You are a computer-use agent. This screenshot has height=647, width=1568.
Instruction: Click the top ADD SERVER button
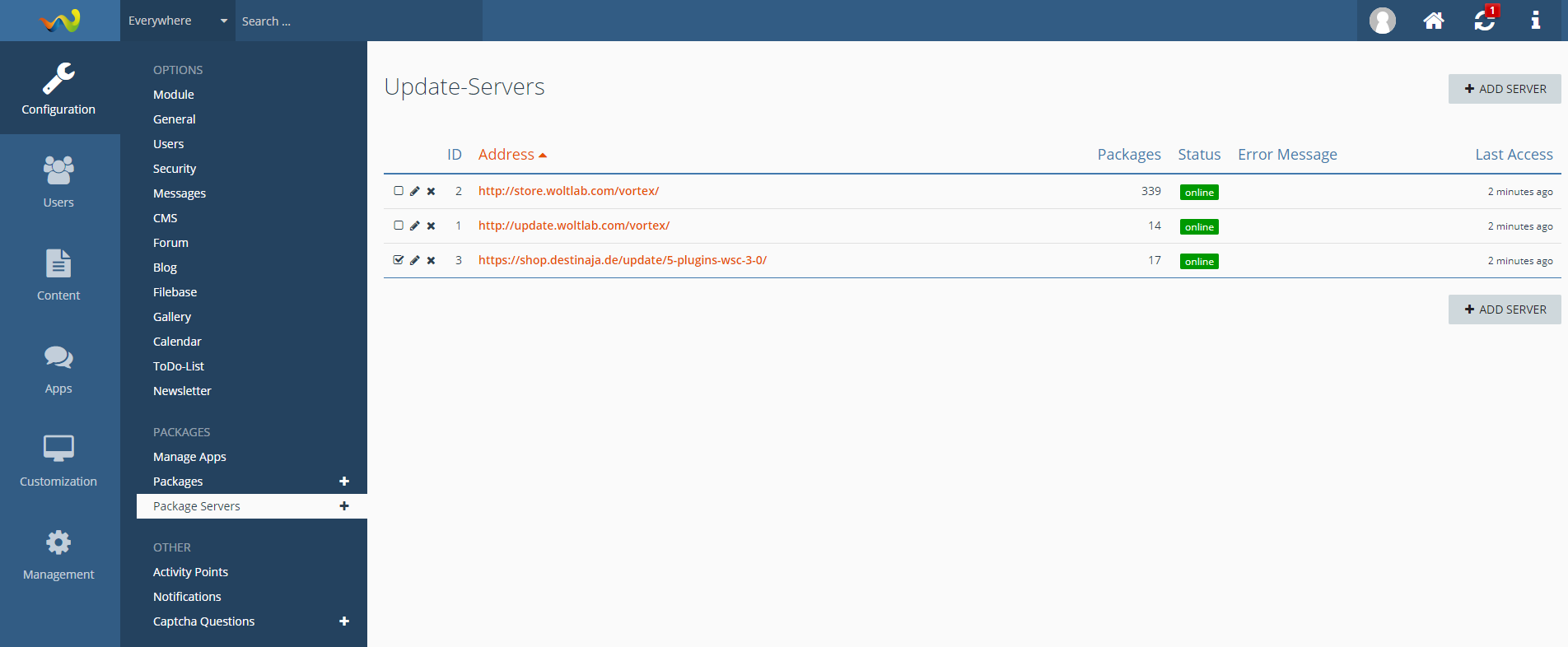click(1505, 89)
